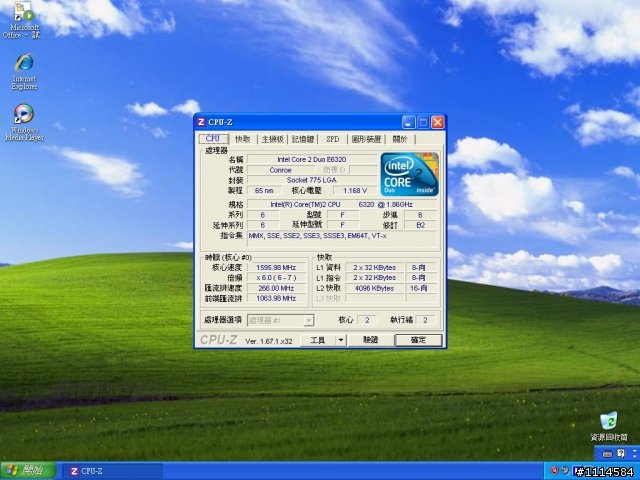Viewport: 640px width, 480px height.
Task: Click the 驗證 button
Action: coord(371,340)
